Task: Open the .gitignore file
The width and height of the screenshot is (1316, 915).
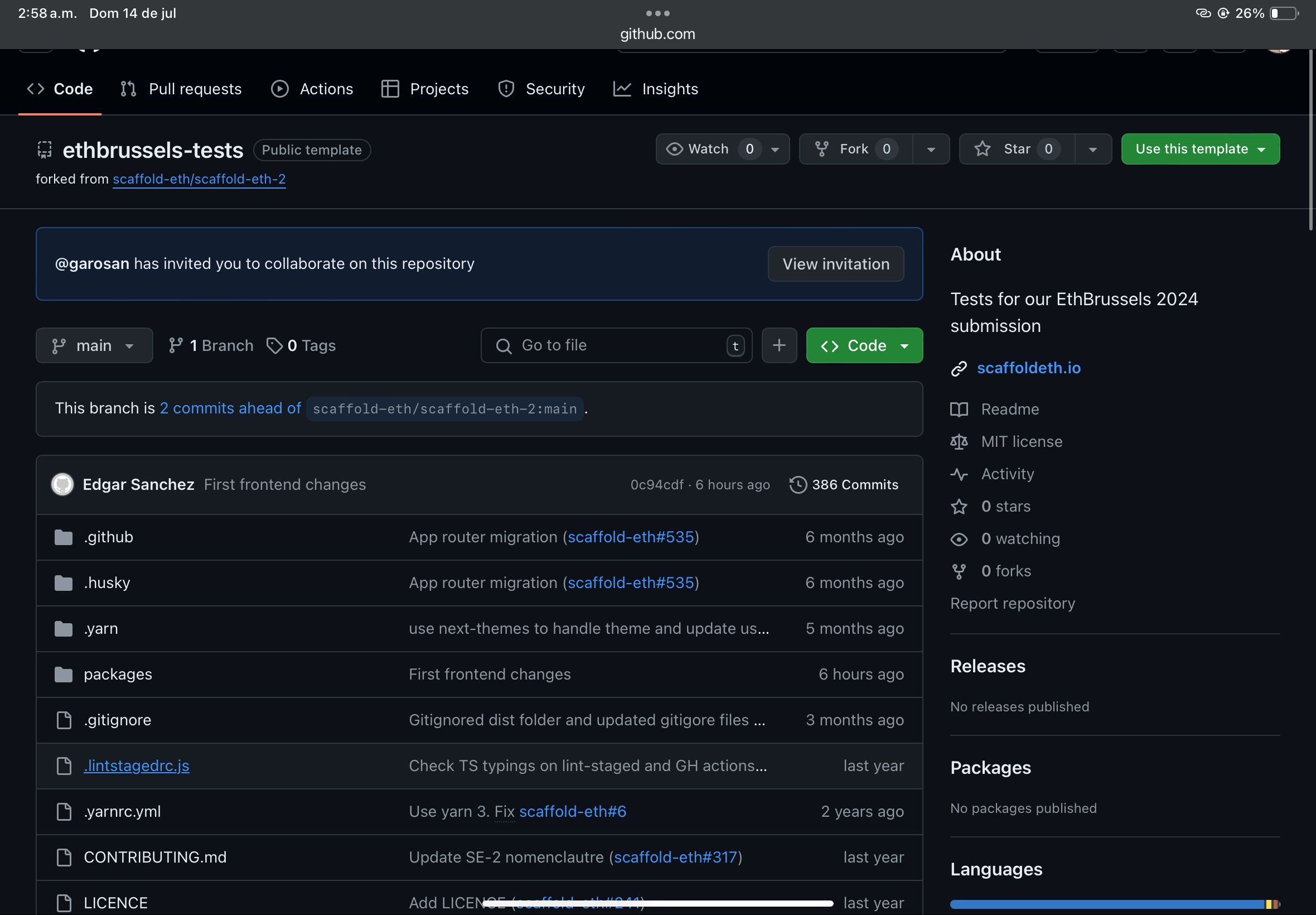Action: (x=118, y=720)
